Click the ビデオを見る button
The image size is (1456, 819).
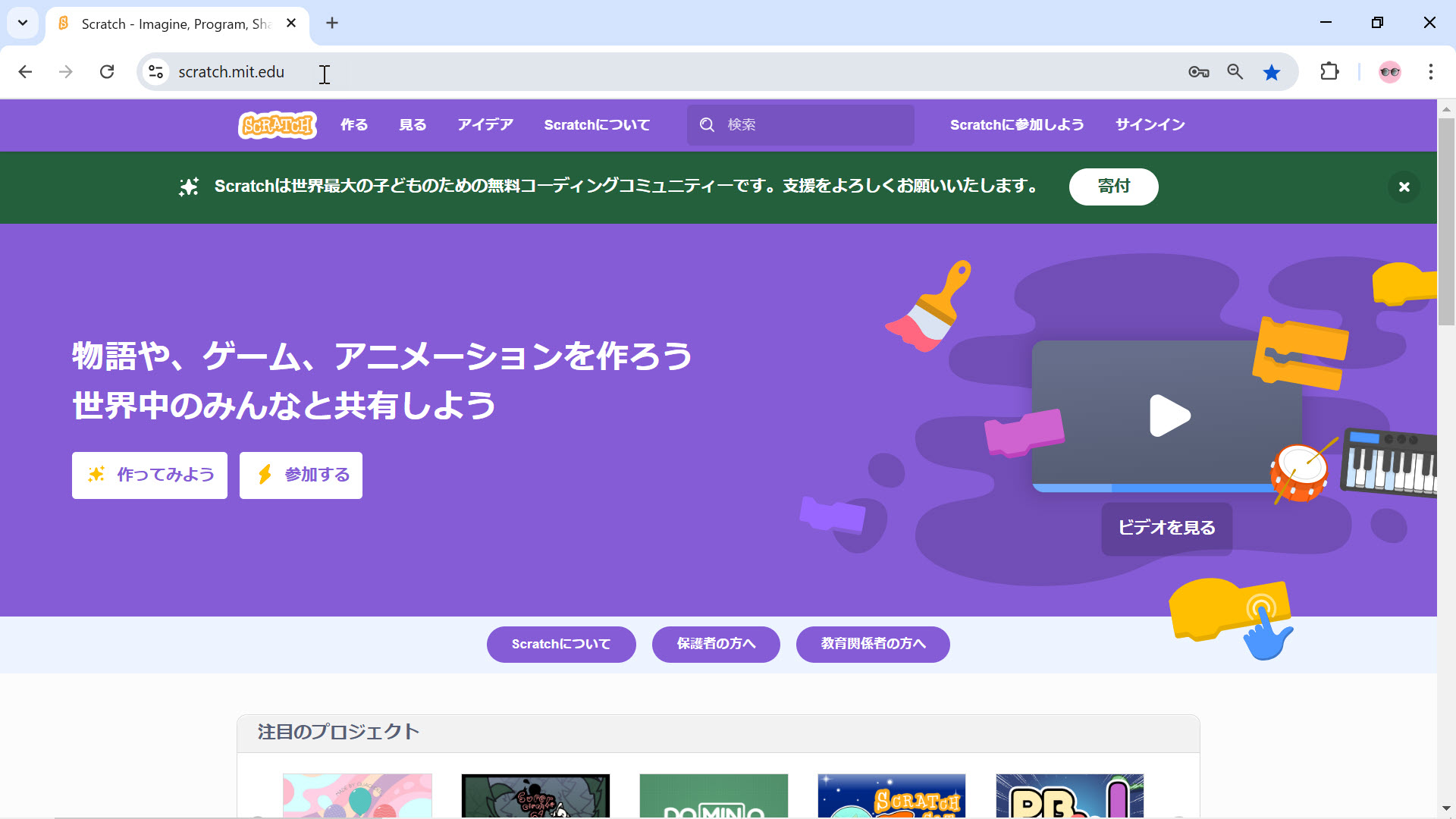click(x=1166, y=529)
